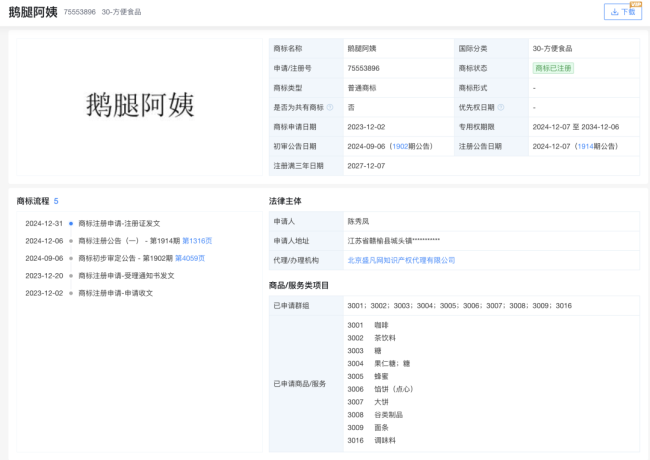The width and height of the screenshot is (650, 460).
Task: Click the 商品/服务类项目 section heading
Action: pyautogui.click(x=298, y=286)
